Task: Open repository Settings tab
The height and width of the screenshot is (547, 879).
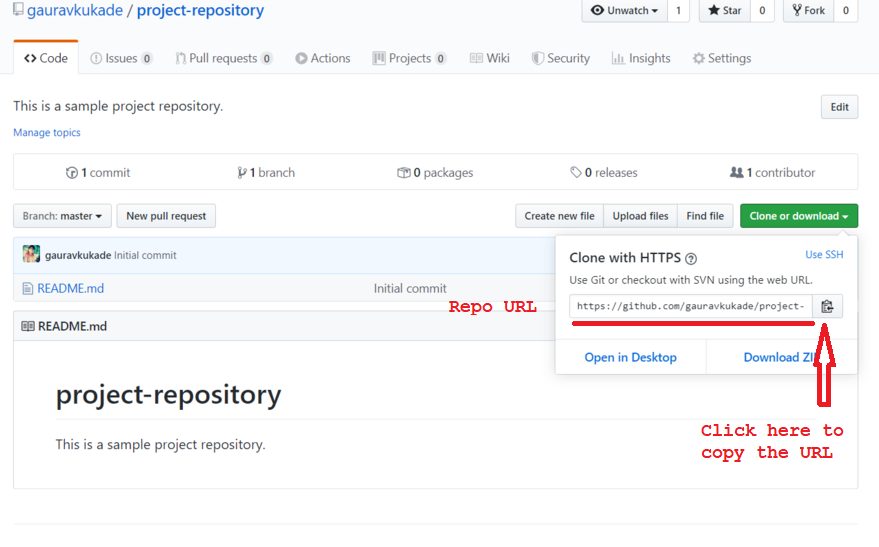Action: (721, 58)
